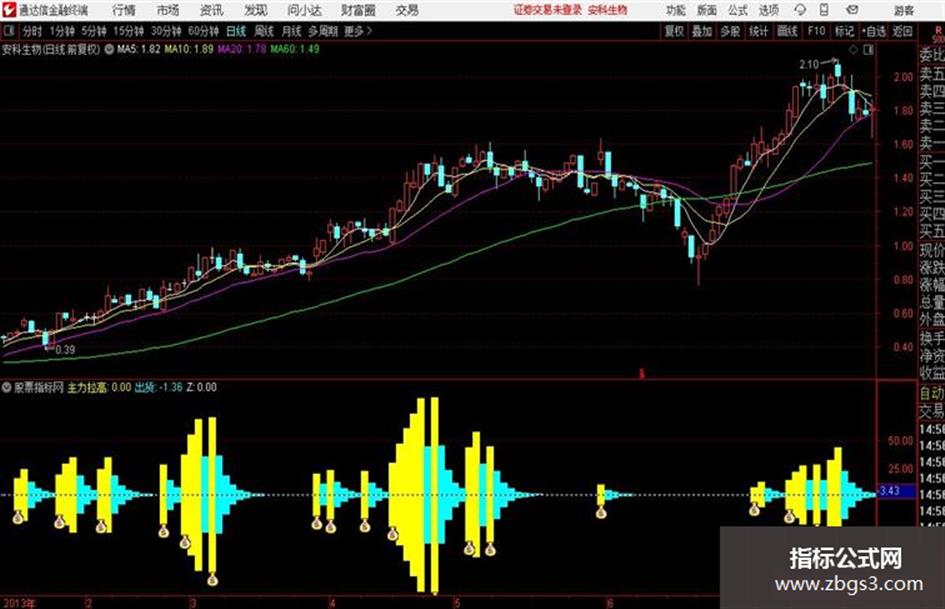Switch to 5分钟 period
This screenshot has height=609, width=945.
[x=93, y=31]
